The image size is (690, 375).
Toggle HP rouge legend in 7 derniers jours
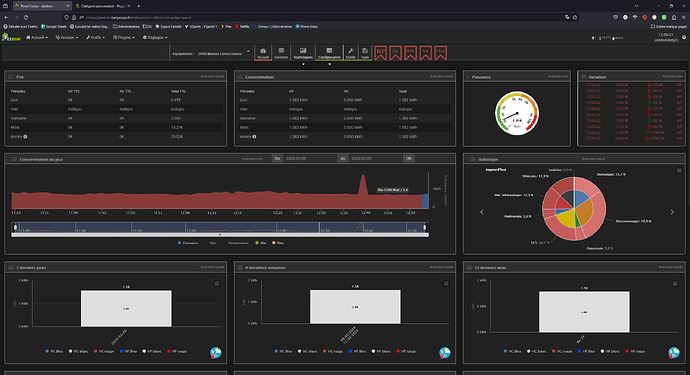coord(177,351)
